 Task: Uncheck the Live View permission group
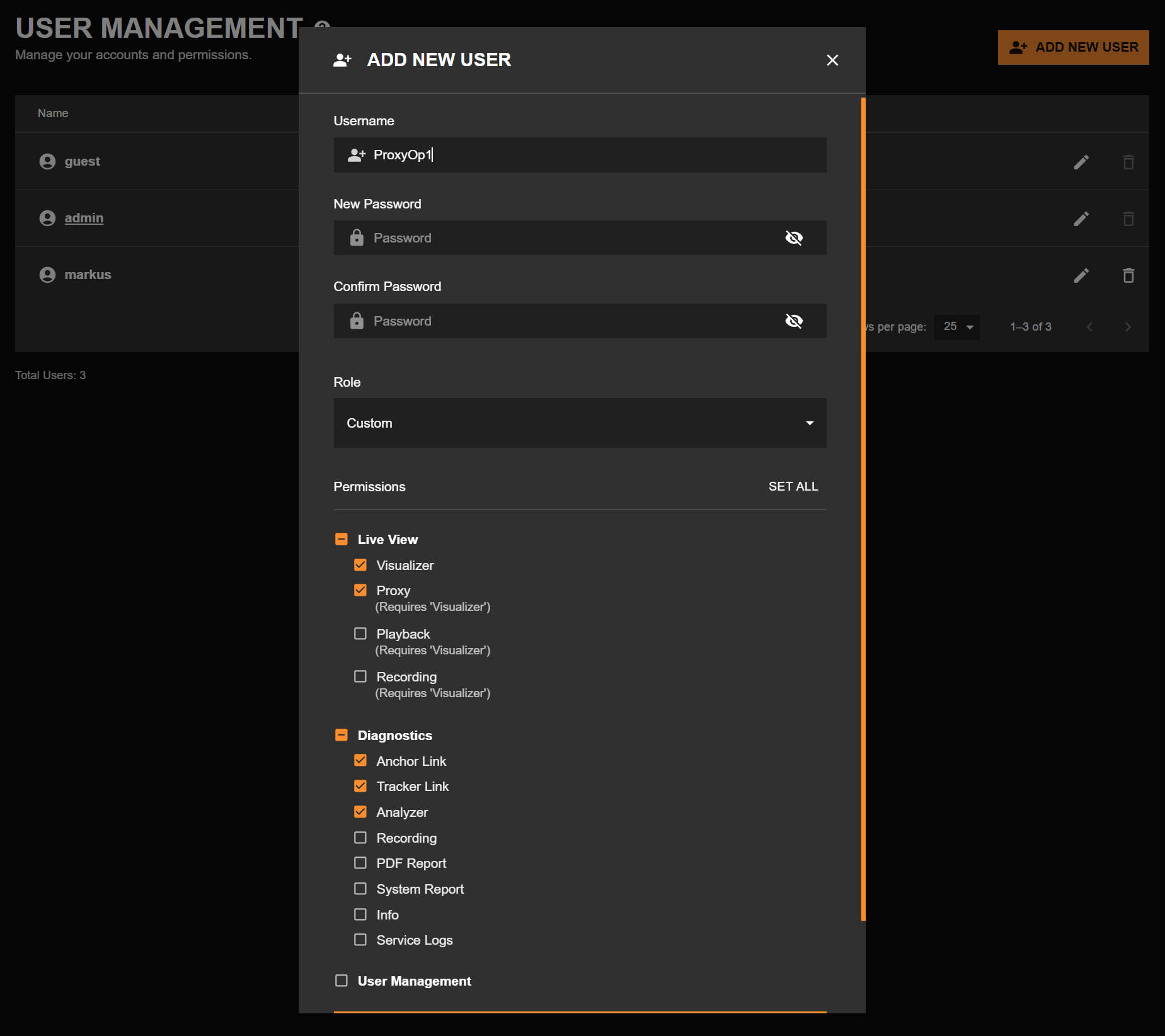(341, 539)
